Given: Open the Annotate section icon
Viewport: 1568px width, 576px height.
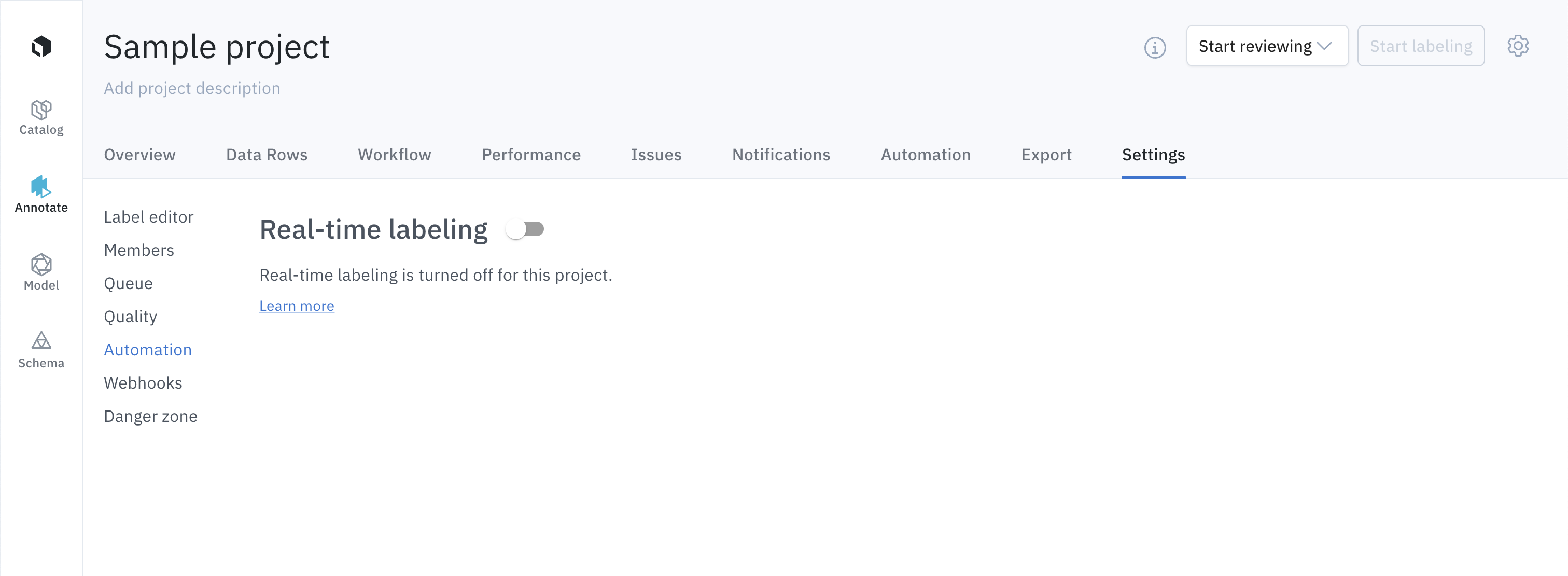Looking at the screenshot, I should [x=41, y=187].
